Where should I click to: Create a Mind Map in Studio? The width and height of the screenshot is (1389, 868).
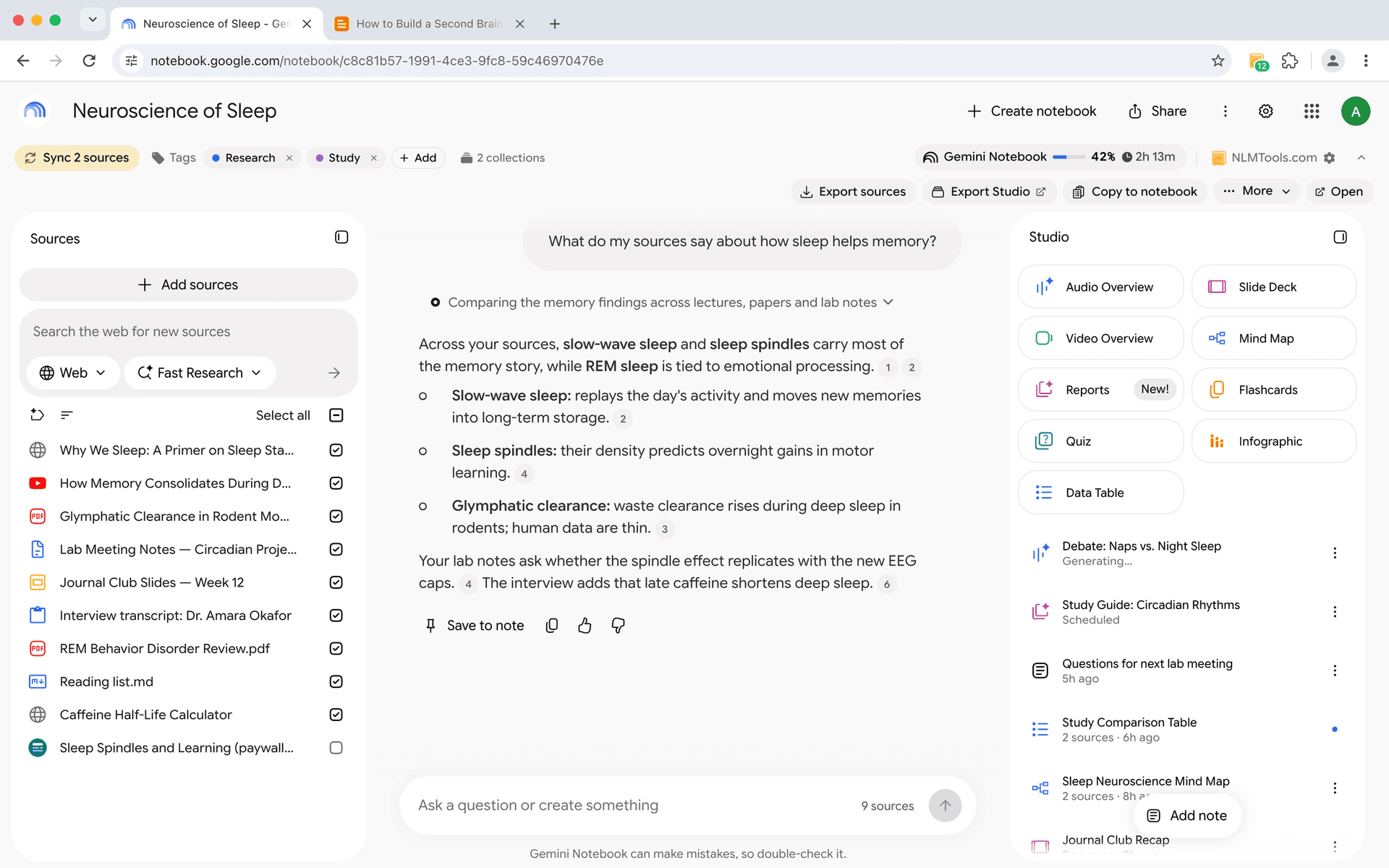click(x=1273, y=339)
